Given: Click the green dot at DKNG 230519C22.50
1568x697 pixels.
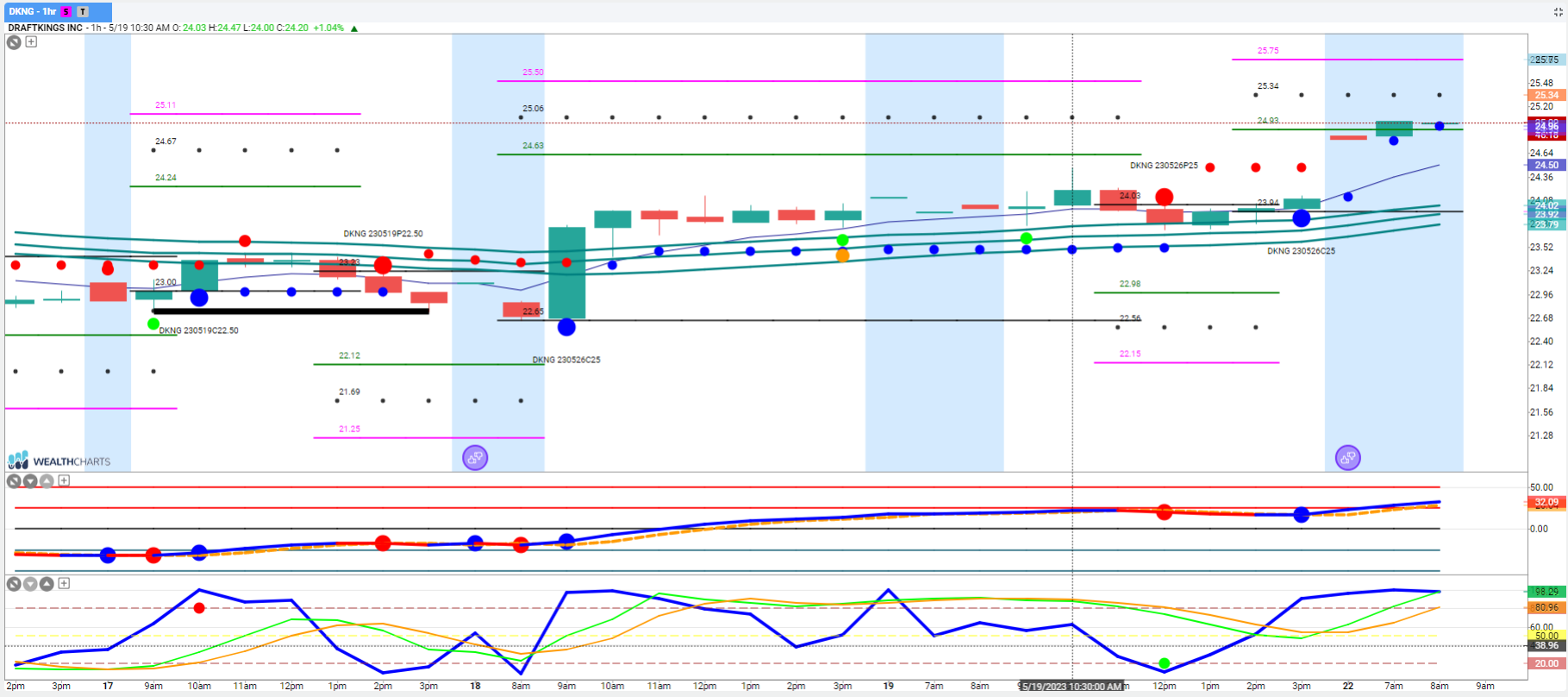Looking at the screenshot, I should [x=153, y=324].
